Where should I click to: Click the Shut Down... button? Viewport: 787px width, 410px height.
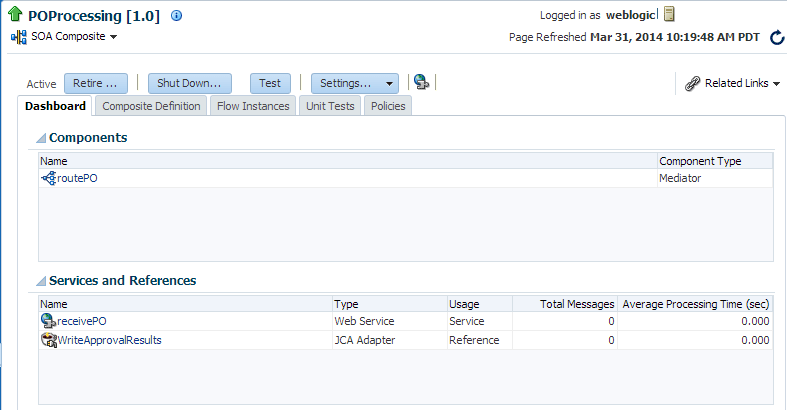pos(190,83)
